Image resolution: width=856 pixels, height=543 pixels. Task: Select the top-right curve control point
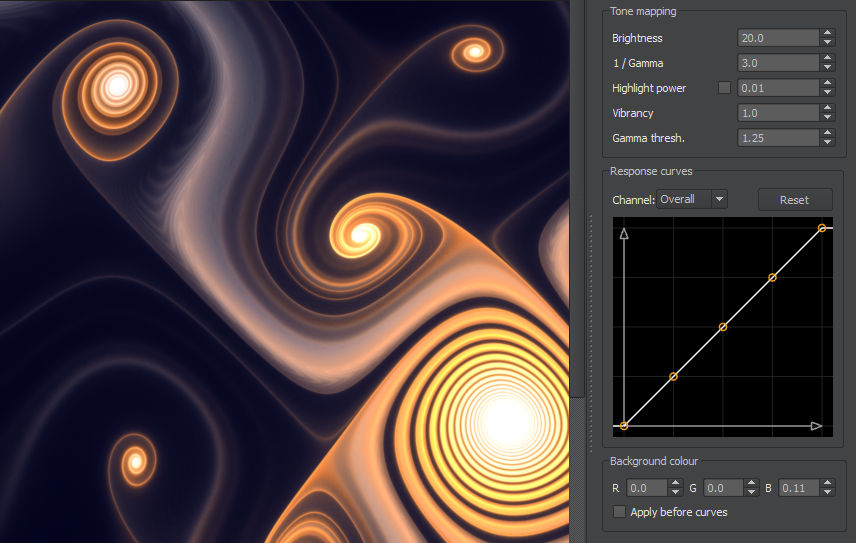click(822, 228)
